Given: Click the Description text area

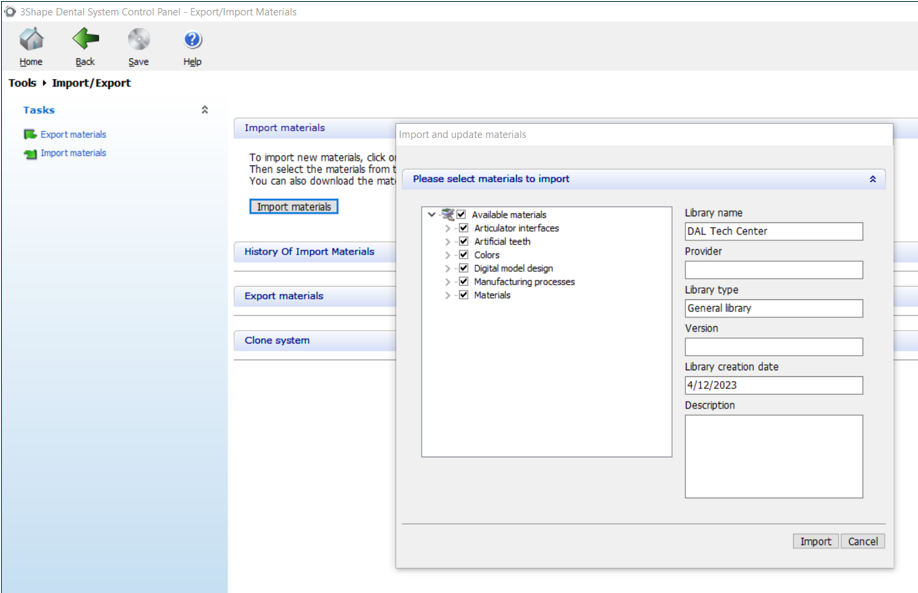Looking at the screenshot, I should [774, 457].
